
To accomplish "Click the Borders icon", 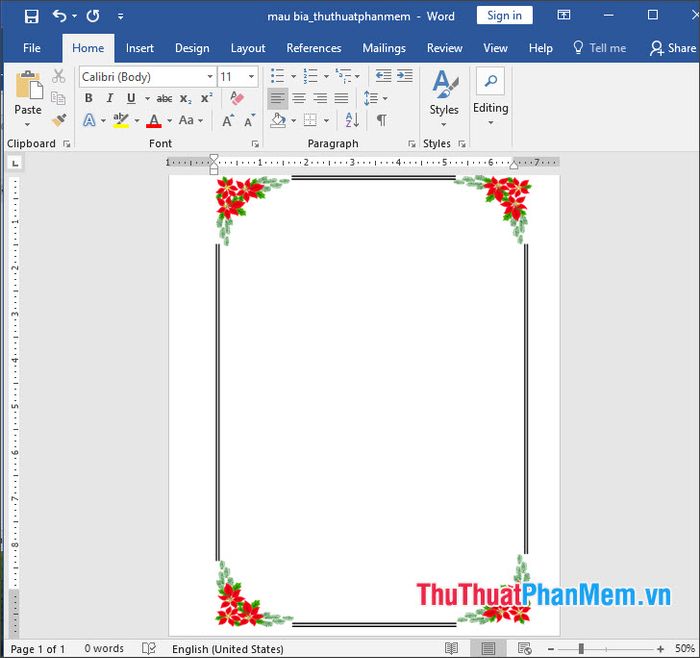I will click(310, 120).
